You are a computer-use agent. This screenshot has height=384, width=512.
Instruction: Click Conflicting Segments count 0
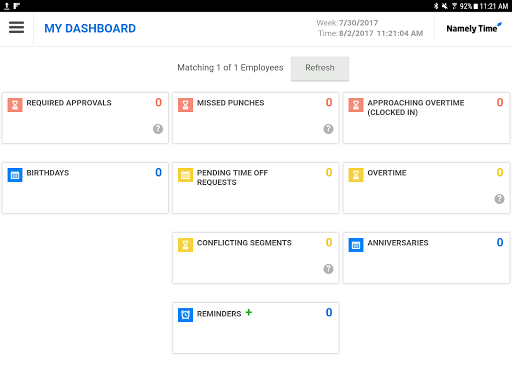pyautogui.click(x=329, y=242)
